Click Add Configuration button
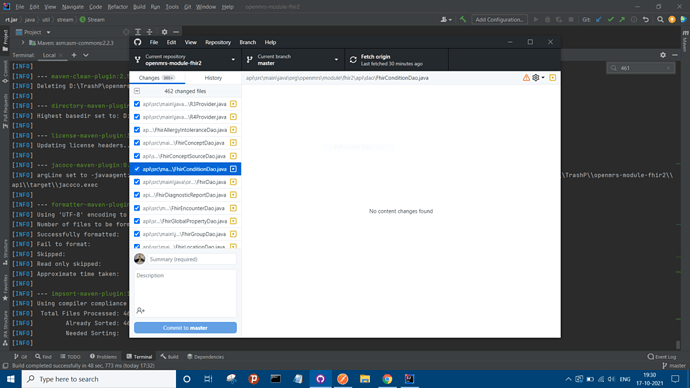 pyautogui.click(x=499, y=19)
